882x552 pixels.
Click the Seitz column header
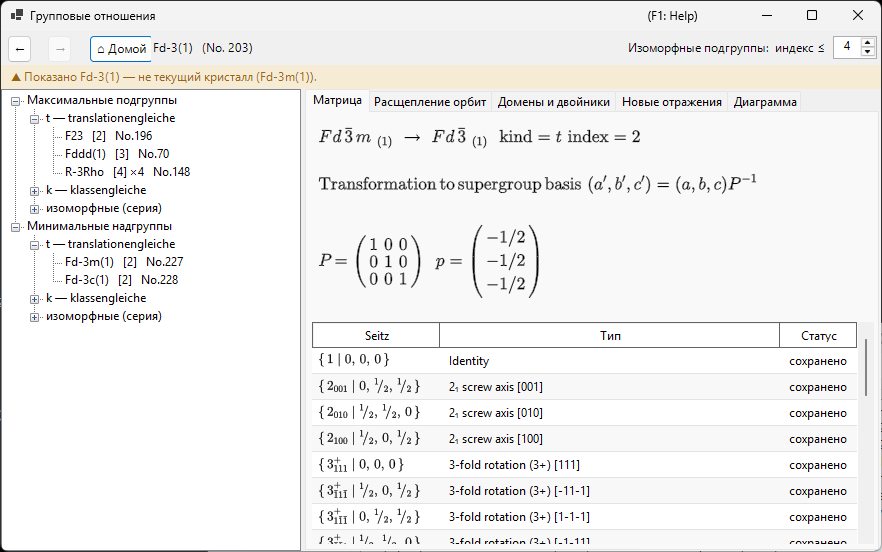click(376, 335)
